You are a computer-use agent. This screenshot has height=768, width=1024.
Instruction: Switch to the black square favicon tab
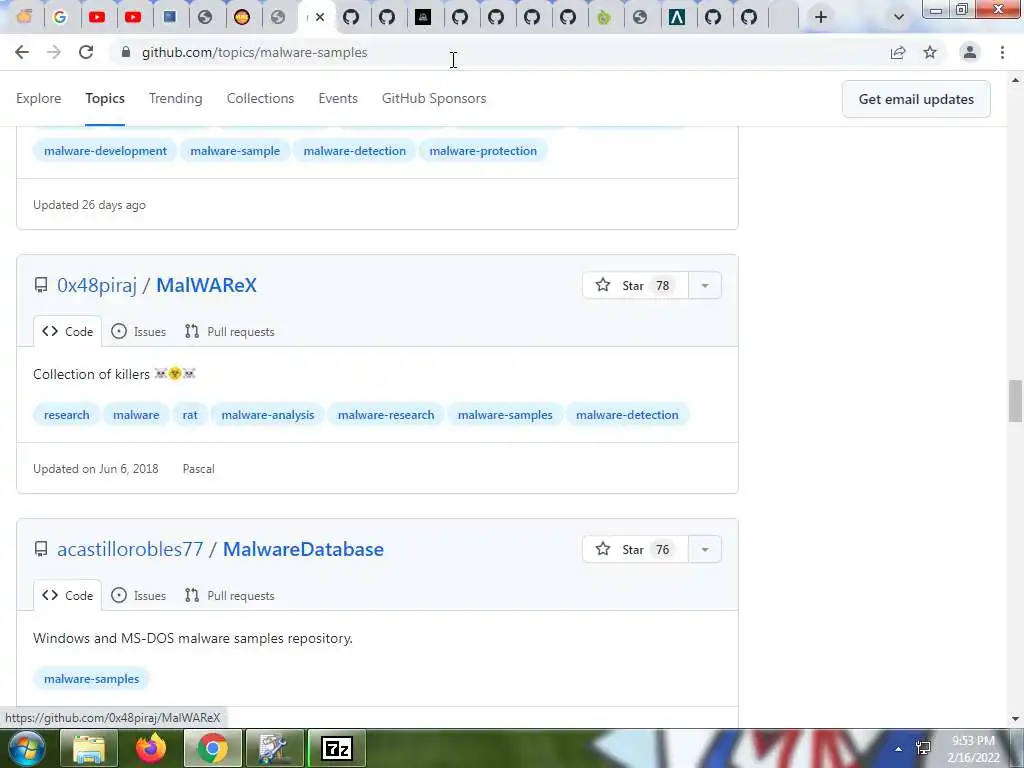(x=423, y=17)
